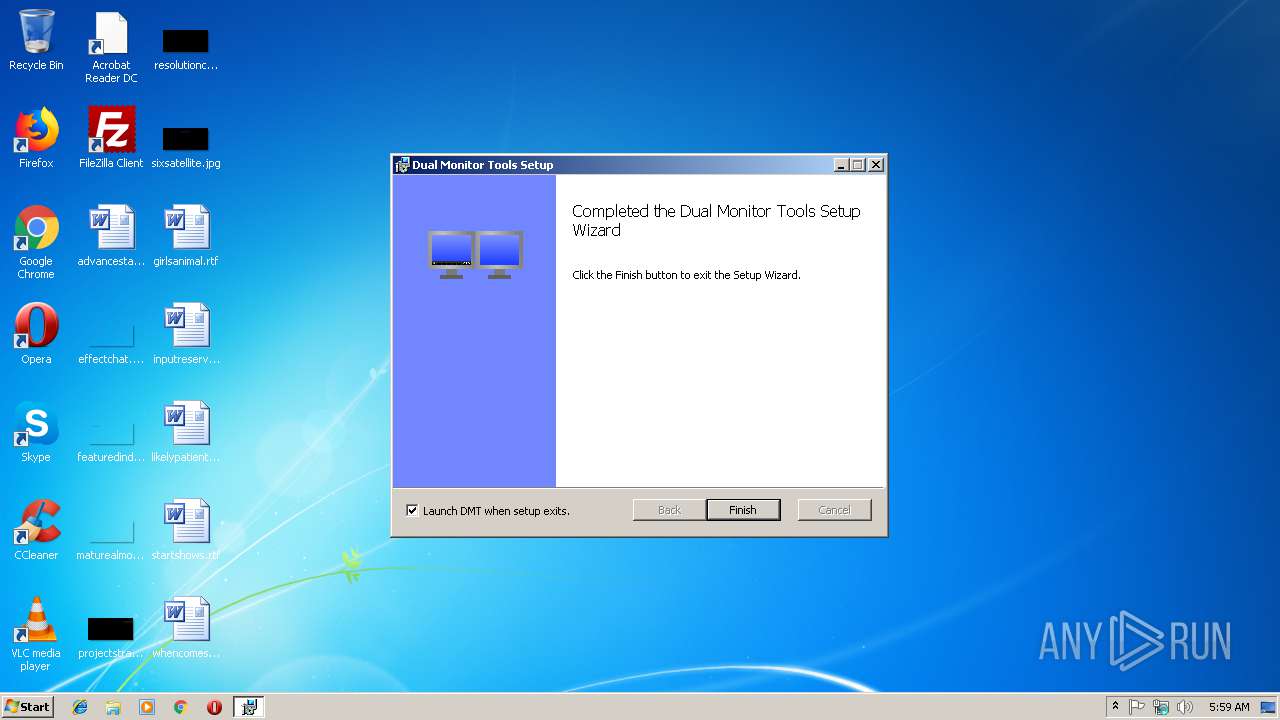Uncheck Launch DMT when setup exits
This screenshot has height=720, width=1280.
tap(412, 510)
